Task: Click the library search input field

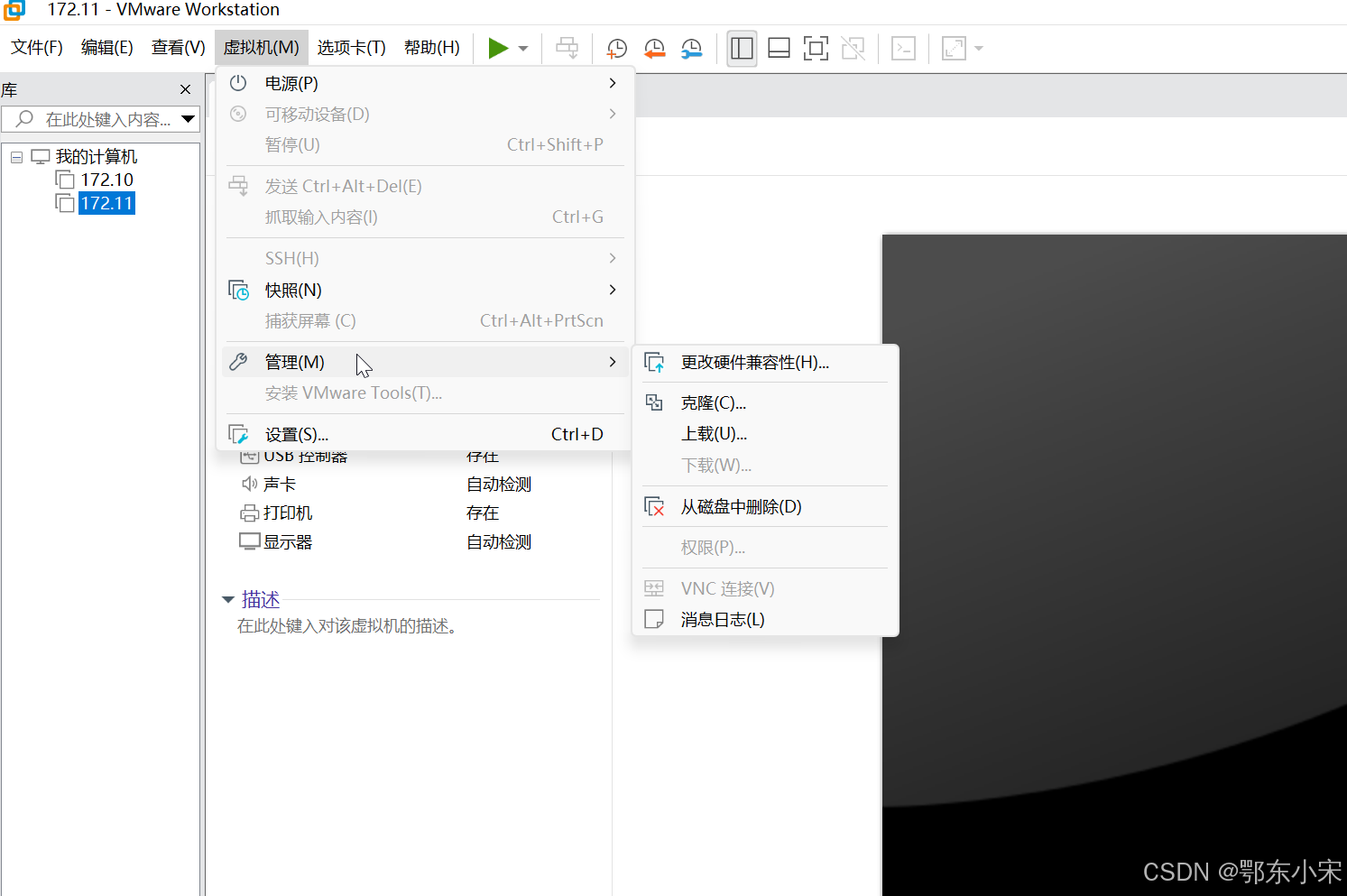Action: click(x=99, y=119)
